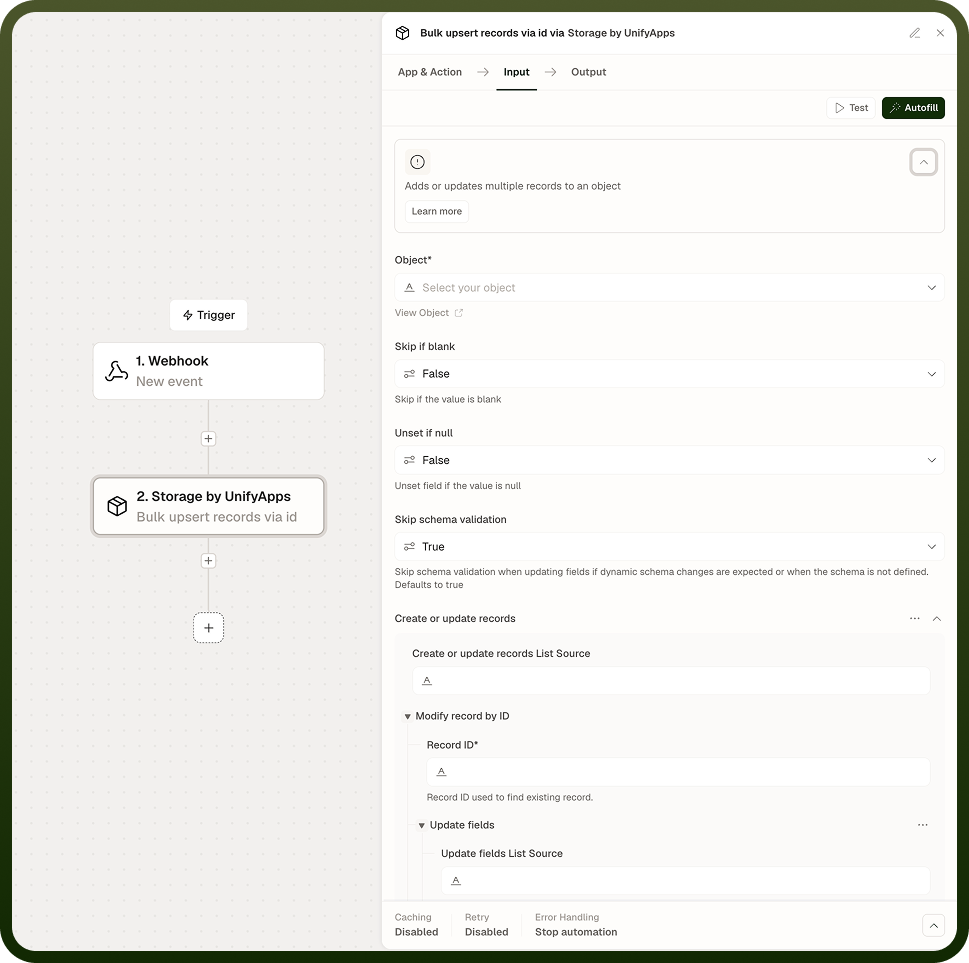The image size is (969, 963).
Task: Click the info alert icon in description box
Action: click(x=418, y=162)
